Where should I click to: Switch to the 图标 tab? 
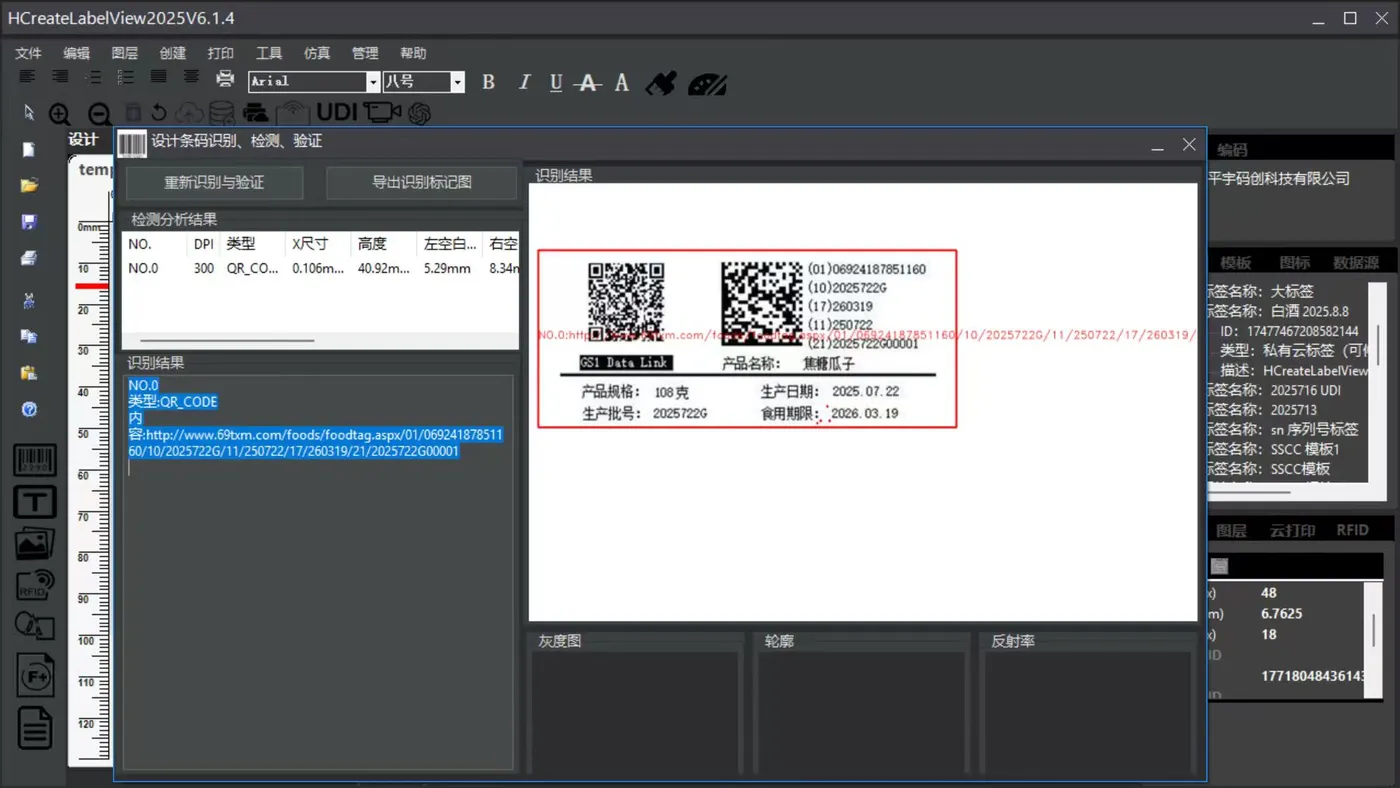pyautogui.click(x=1294, y=263)
